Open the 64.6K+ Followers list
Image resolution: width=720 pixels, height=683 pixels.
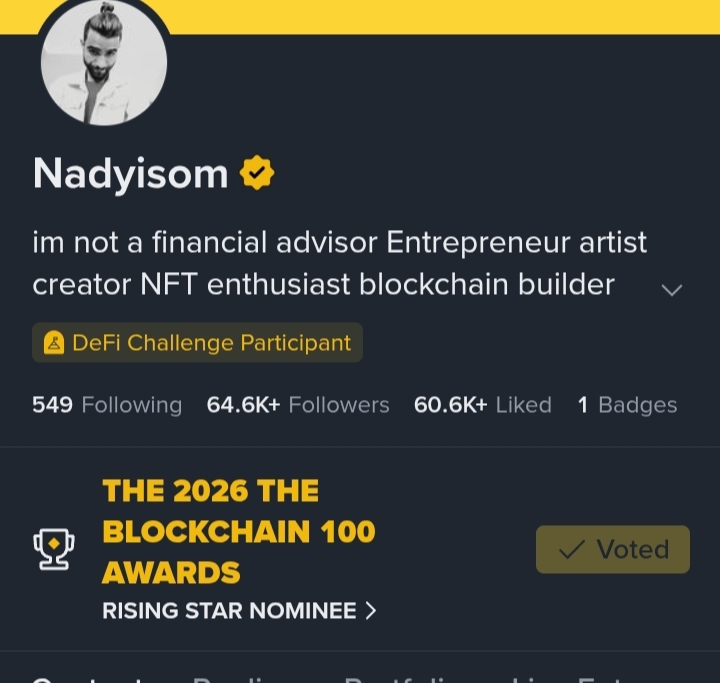[x=298, y=405]
